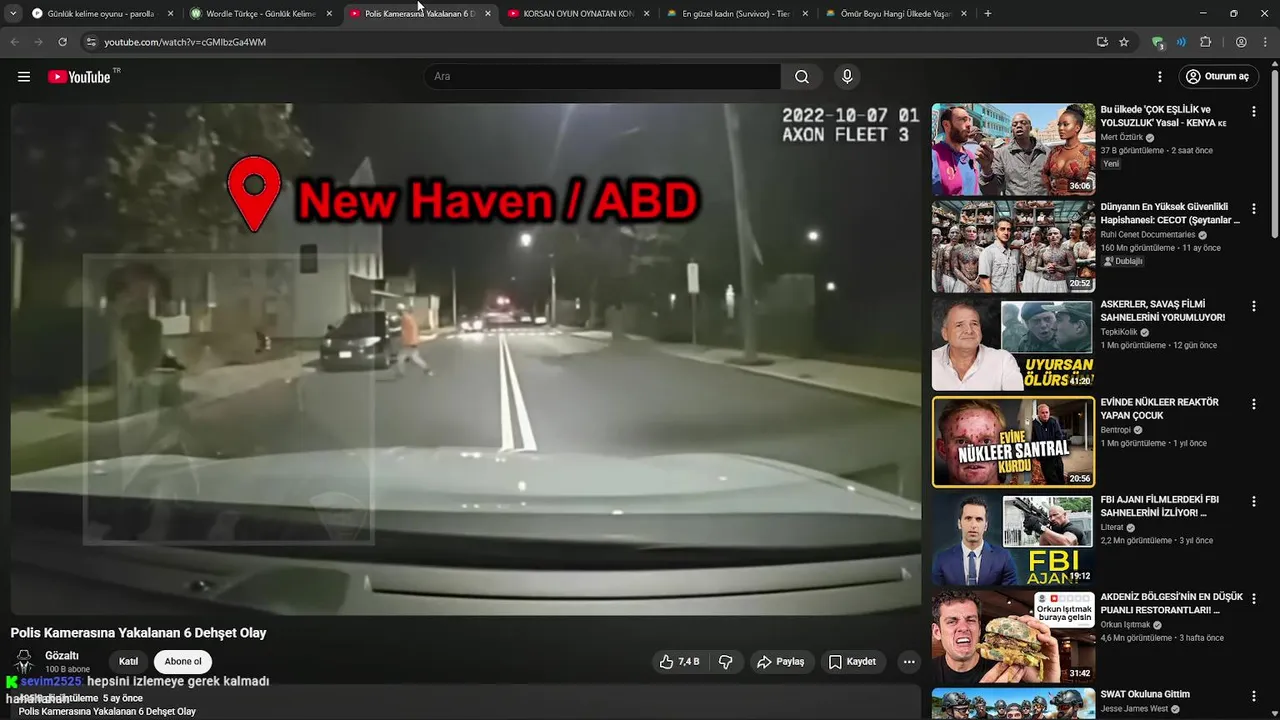Open thumbnail of Akdeniz restoranları video
This screenshot has height=720, width=1280.
coord(1013,636)
